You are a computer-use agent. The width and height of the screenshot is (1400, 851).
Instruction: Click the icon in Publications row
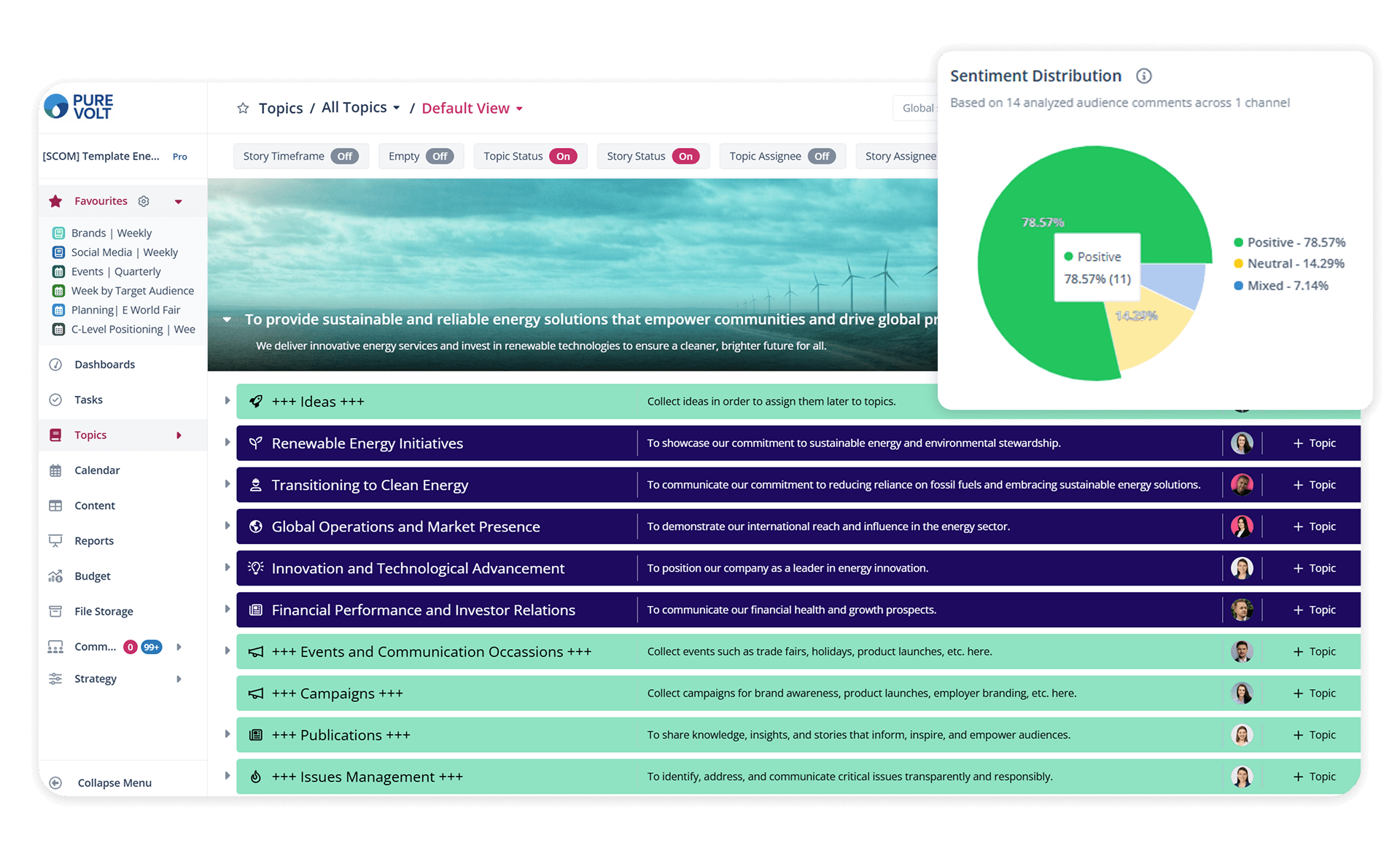pyautogui.click(x=256, y=734)
